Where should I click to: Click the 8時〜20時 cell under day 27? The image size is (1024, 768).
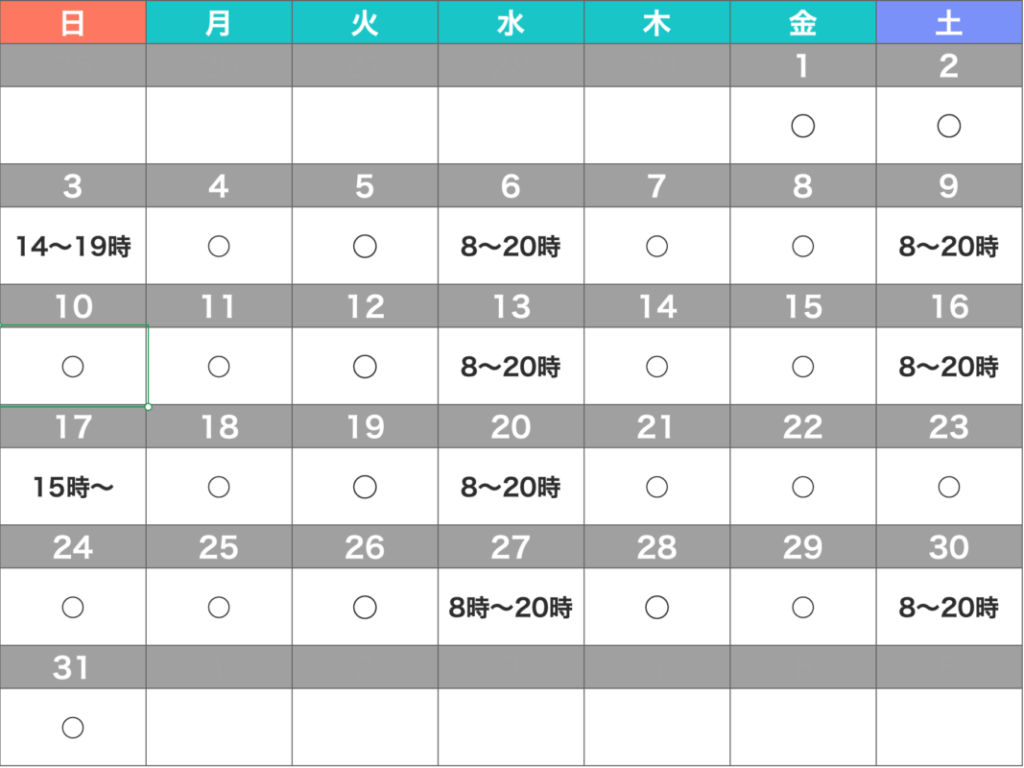click(511, 607)
